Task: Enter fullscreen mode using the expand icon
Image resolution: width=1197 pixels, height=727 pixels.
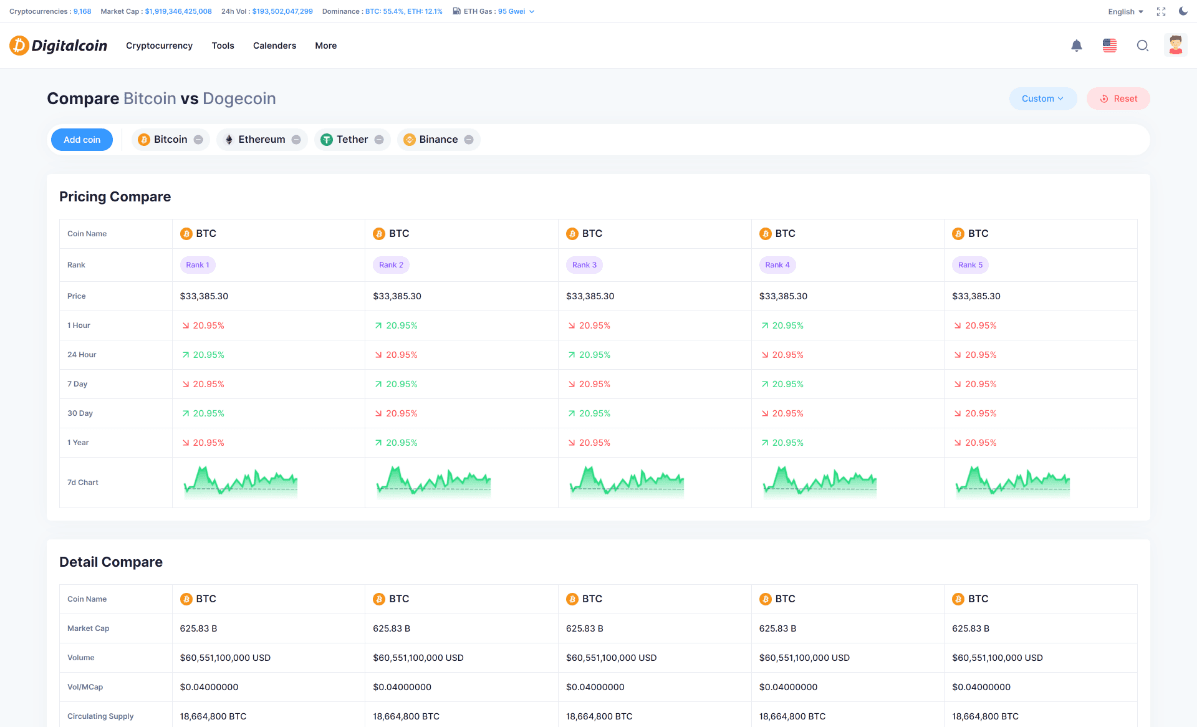Action: click(x=1161, y=11)
